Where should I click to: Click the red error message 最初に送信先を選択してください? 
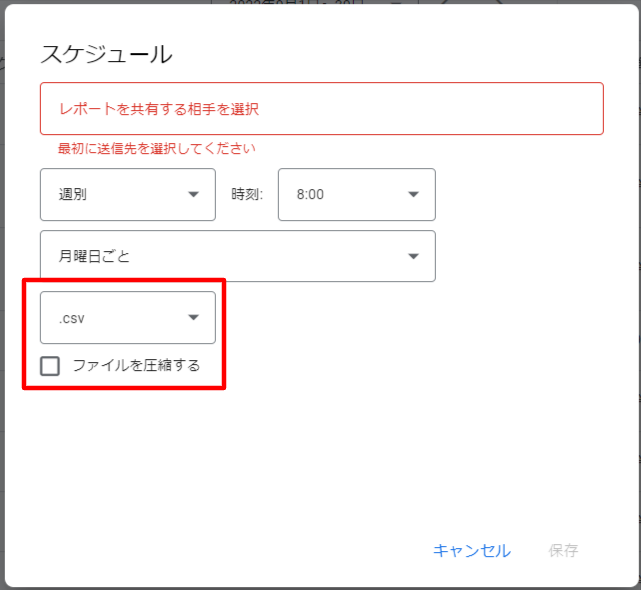156,149
